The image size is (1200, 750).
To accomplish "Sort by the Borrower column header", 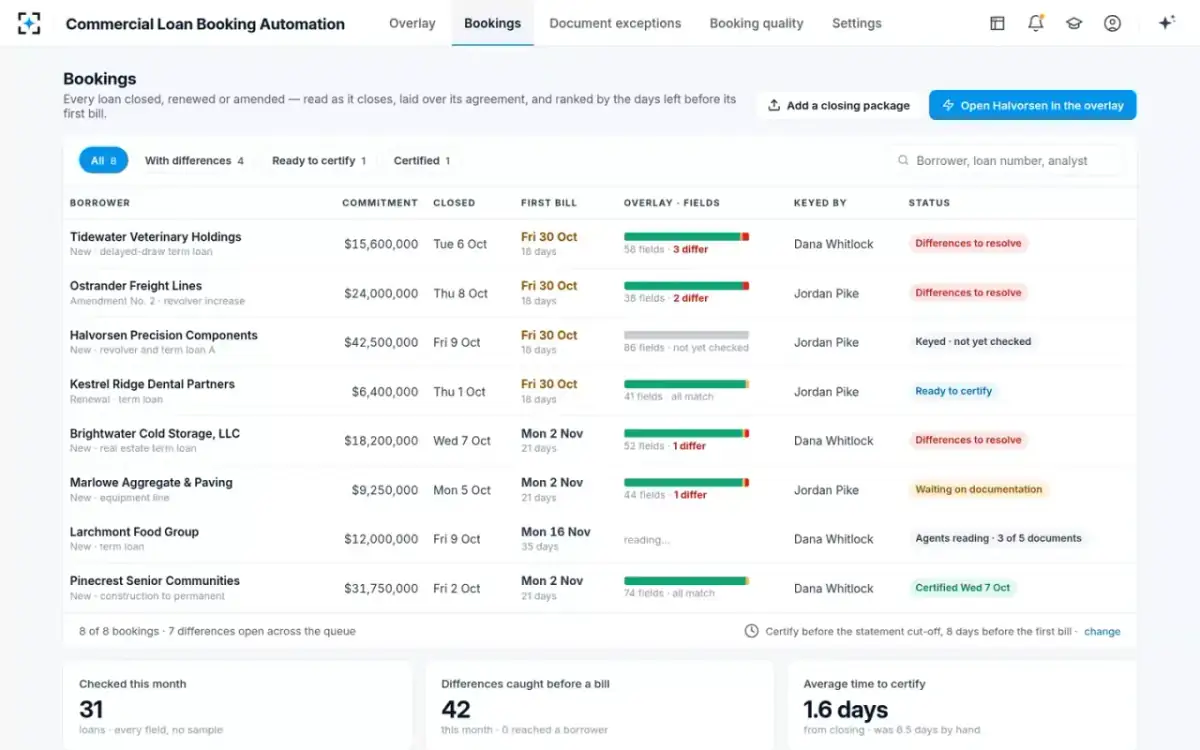I will (x=100, y=203).
